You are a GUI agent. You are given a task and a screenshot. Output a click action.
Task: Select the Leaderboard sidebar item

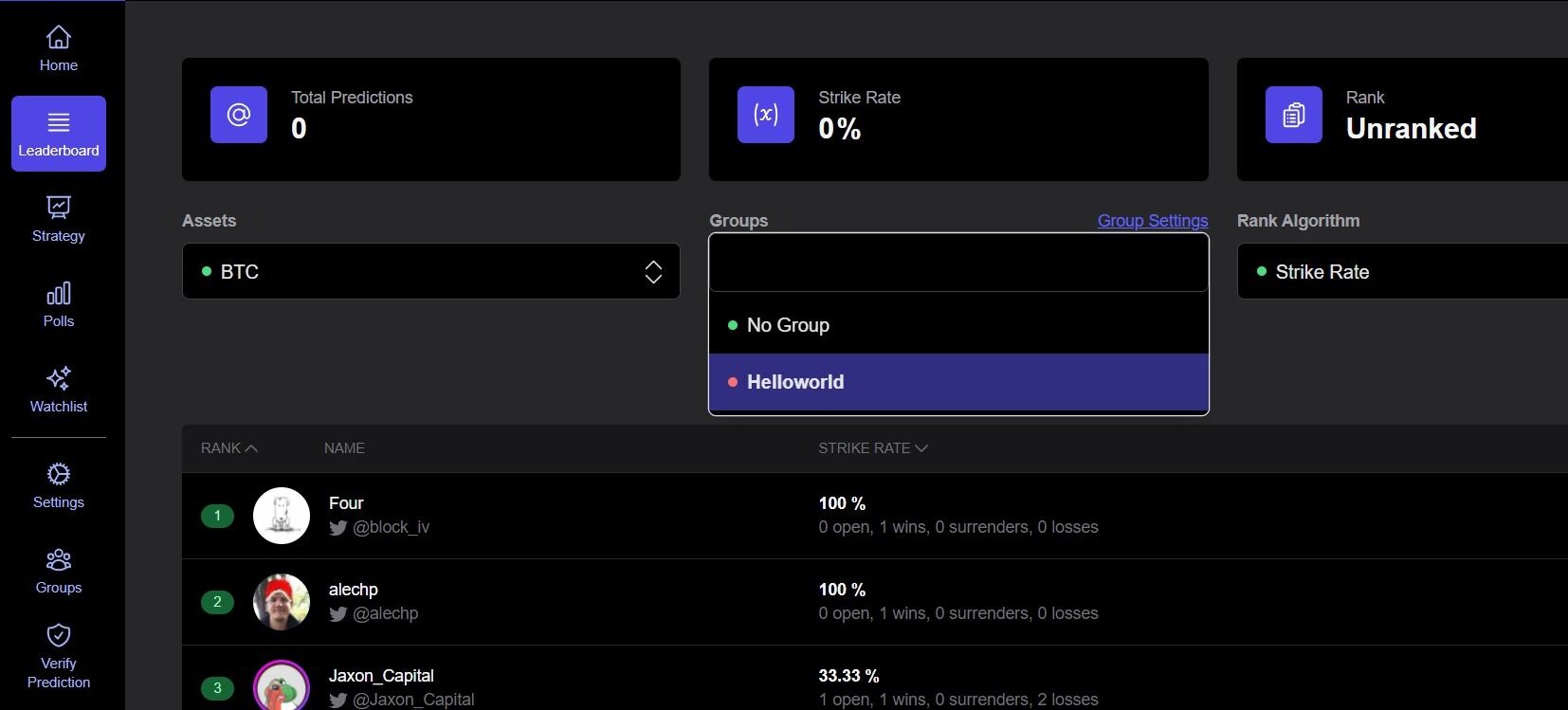(59, 134)
